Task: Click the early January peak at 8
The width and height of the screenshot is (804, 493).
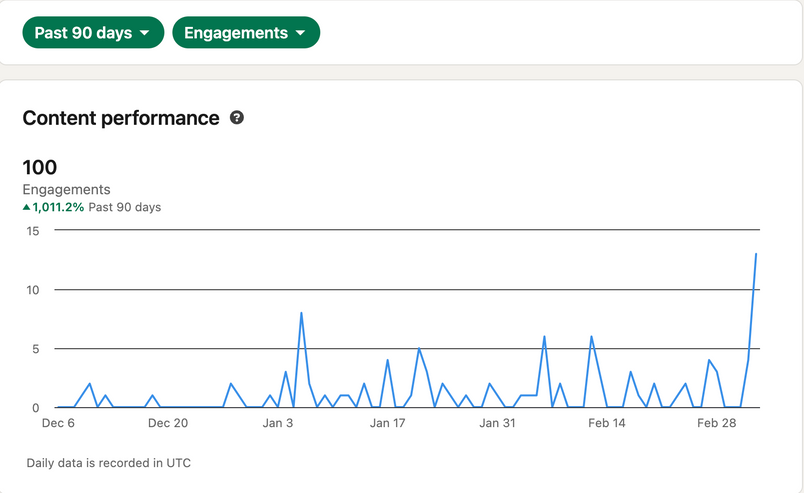Action: pos(301,313)
